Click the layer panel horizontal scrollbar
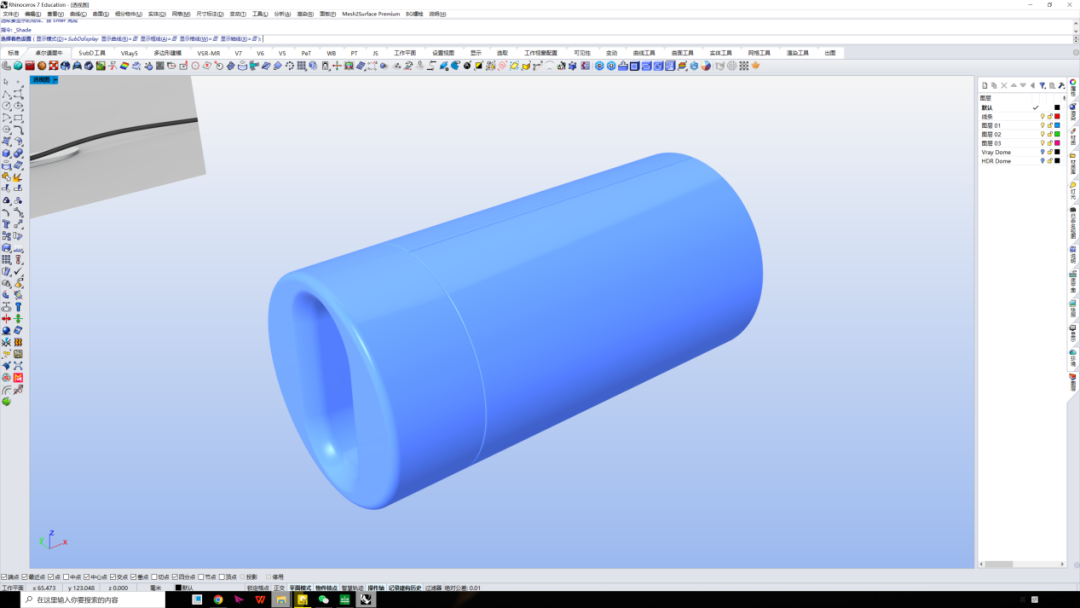This screenshot has width=1080, height=608. pyautogui.click(x=1022, y=564)
